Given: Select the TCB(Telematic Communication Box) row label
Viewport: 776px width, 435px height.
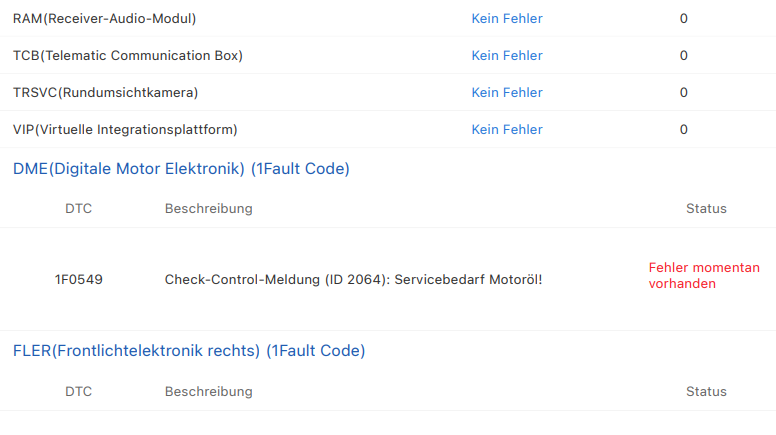Looking at the screenshot, I should click(128, 55).
